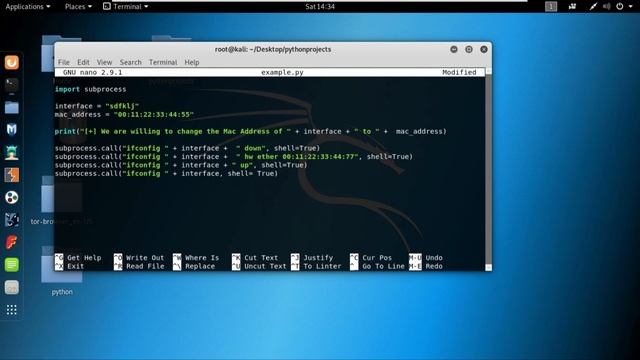Screen dimensions: 640x360
Task: Open the Edit menu in terminal
Action: (x=83, y=62)
